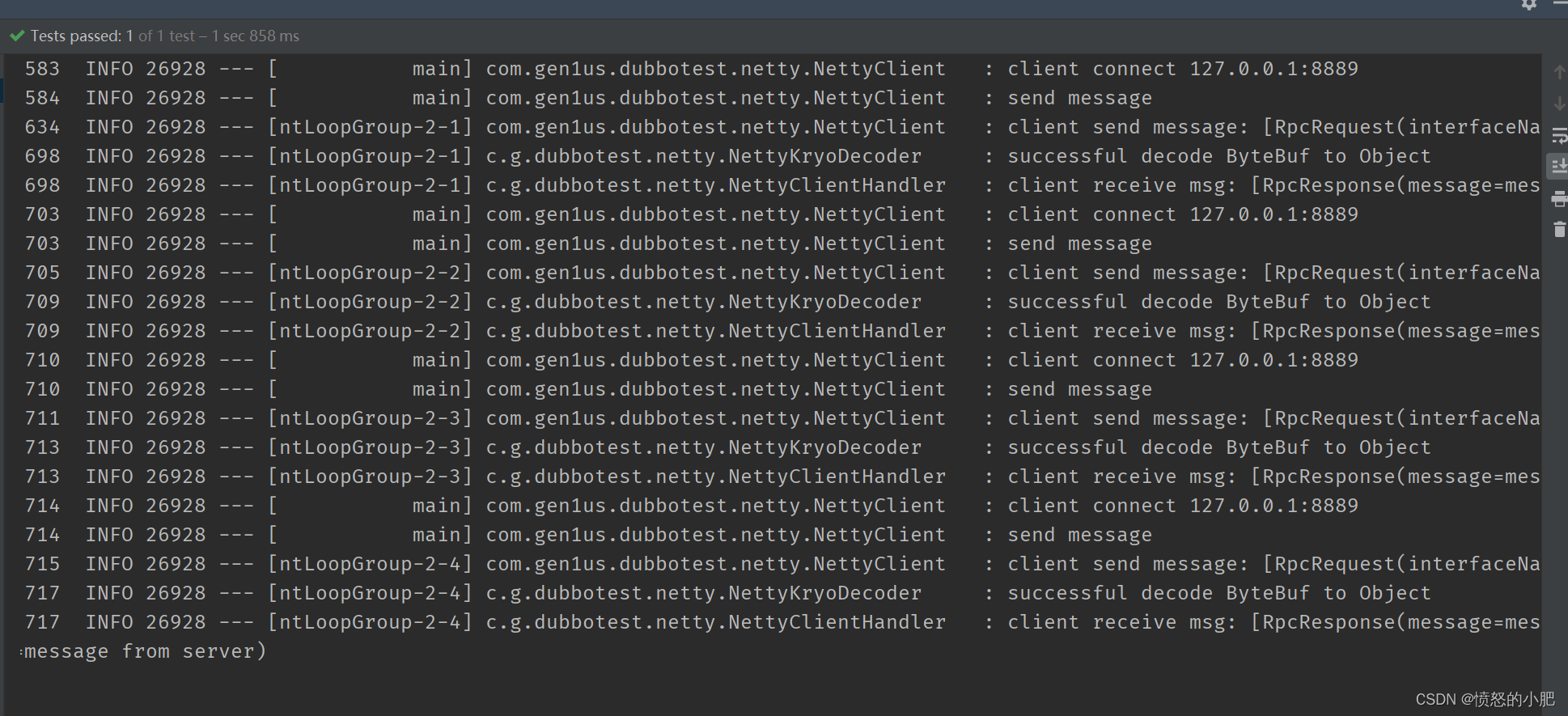Click line 717 NettyClientHandler 'client receive msg'
1568x716 pixels.
pos(782,622)
